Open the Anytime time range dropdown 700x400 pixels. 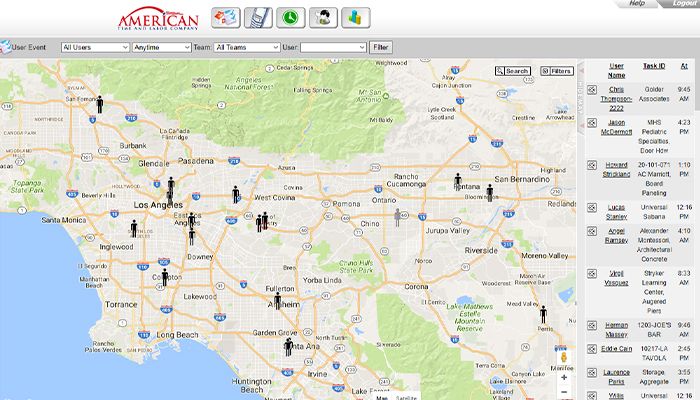tap(162, 47)
